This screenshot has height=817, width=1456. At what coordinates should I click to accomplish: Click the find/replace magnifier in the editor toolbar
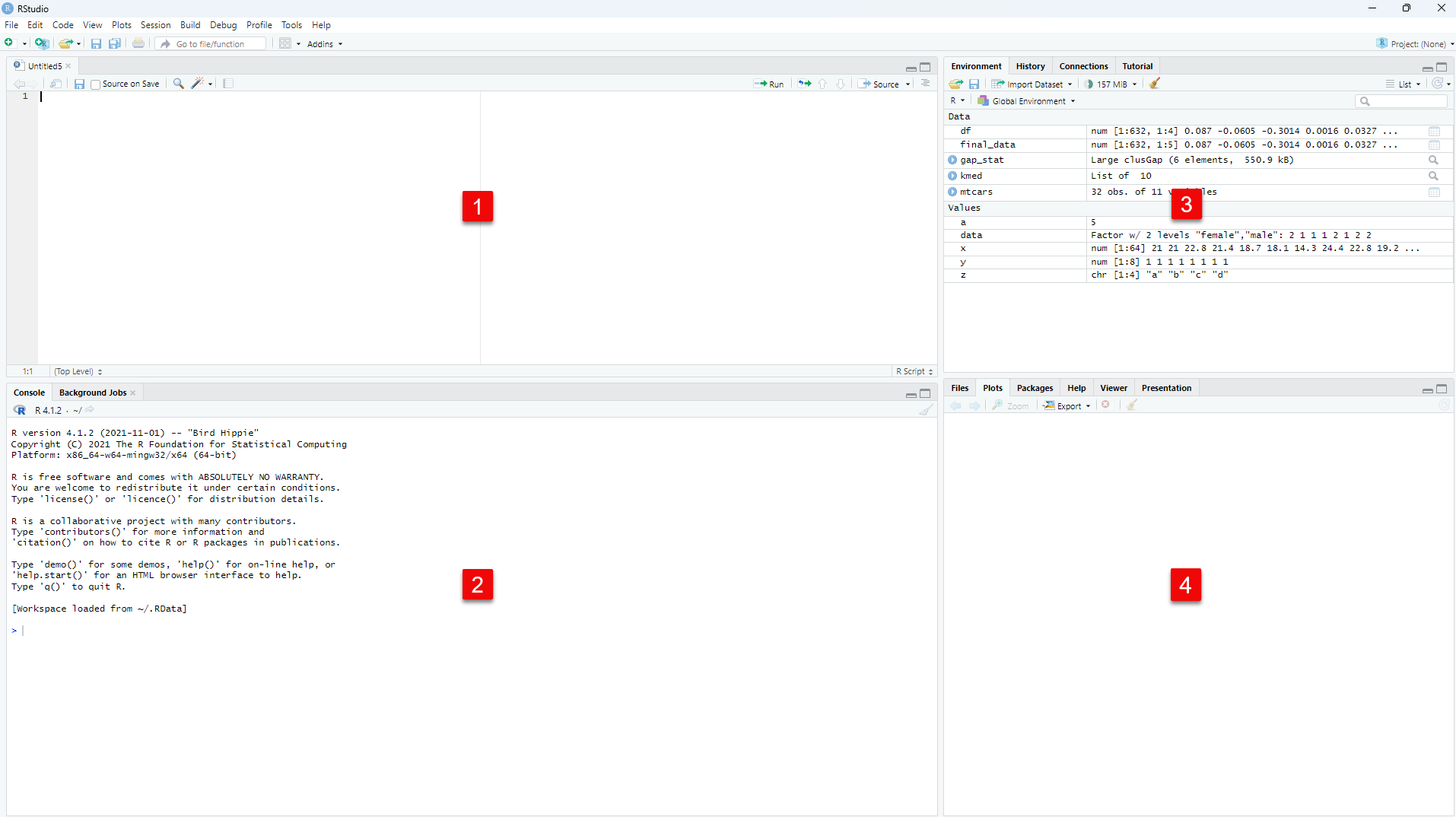point(178,84)
